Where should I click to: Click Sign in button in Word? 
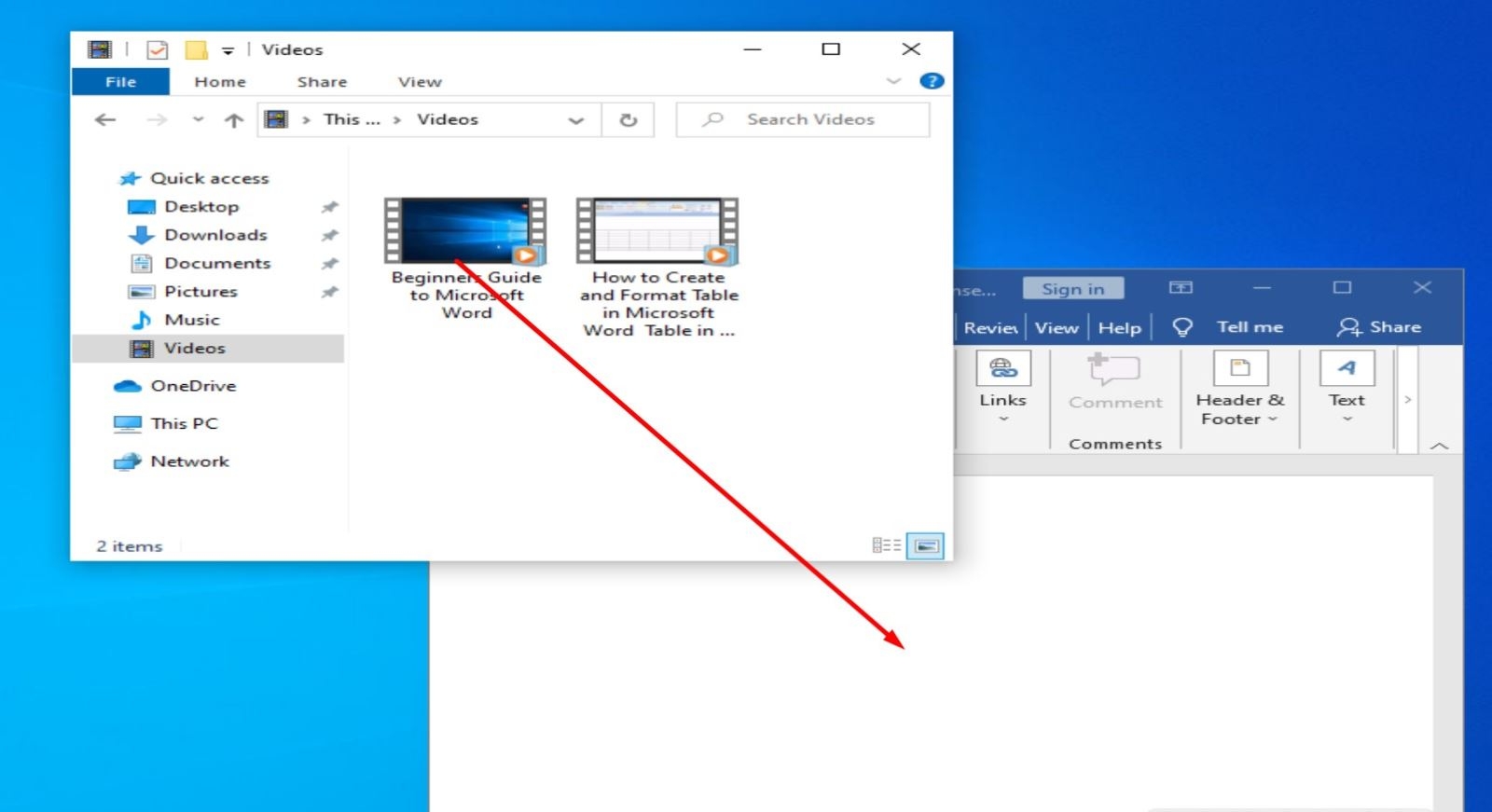(1073, 289)
